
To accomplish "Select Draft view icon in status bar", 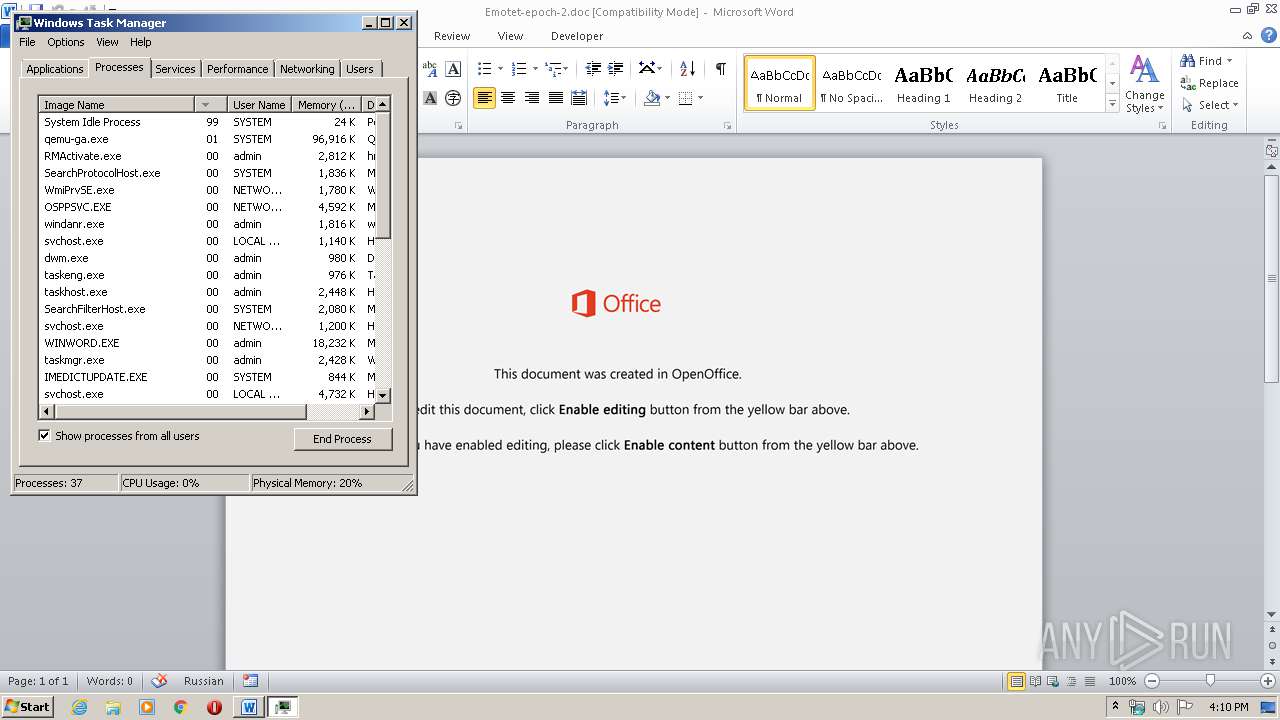I will point(1088,681).
